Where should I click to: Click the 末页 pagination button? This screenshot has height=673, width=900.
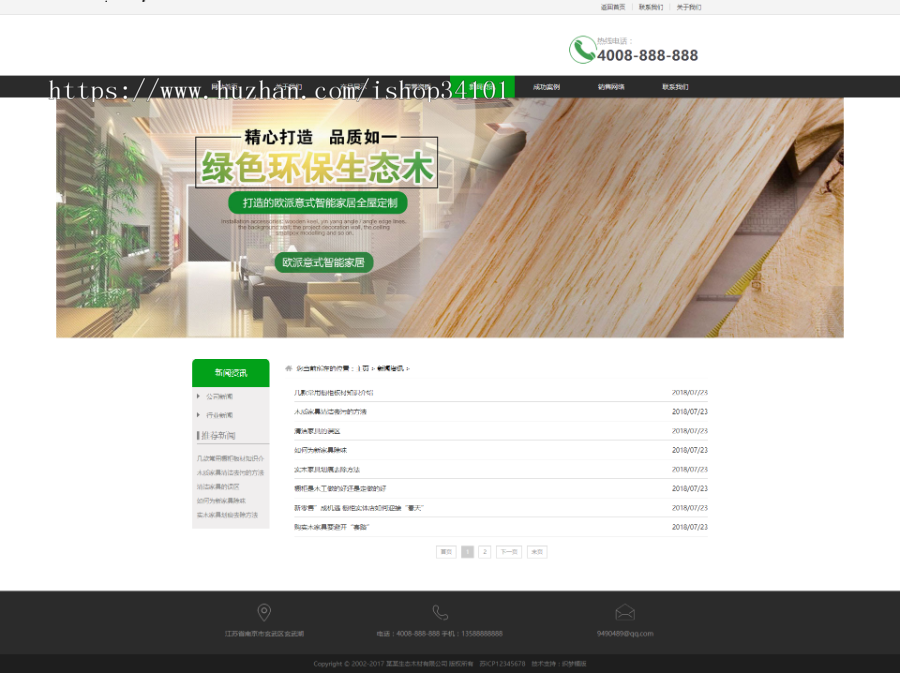pos(537,551)
